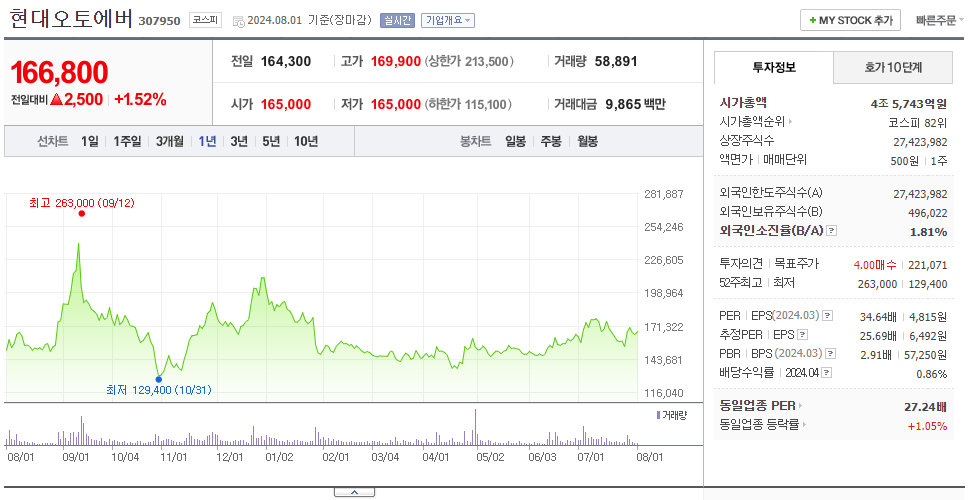Image resolution: width=968 pixels, height=500 pixels.
Task: Click the 전일 164,300 value
Action: coord(286,62)
